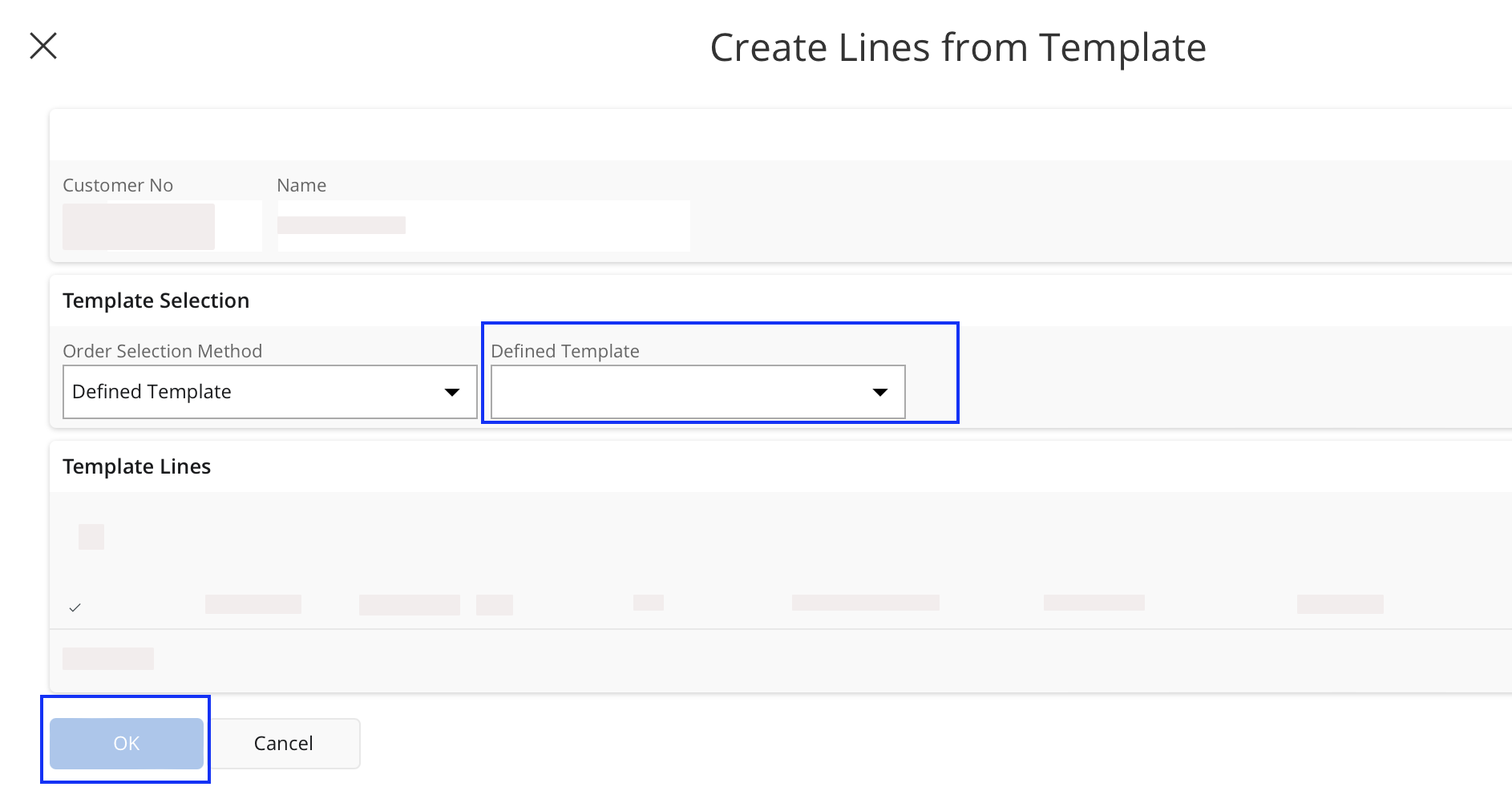
Task: Click the square placeholder icon under Template Lines
Action: tap(91, 537)
